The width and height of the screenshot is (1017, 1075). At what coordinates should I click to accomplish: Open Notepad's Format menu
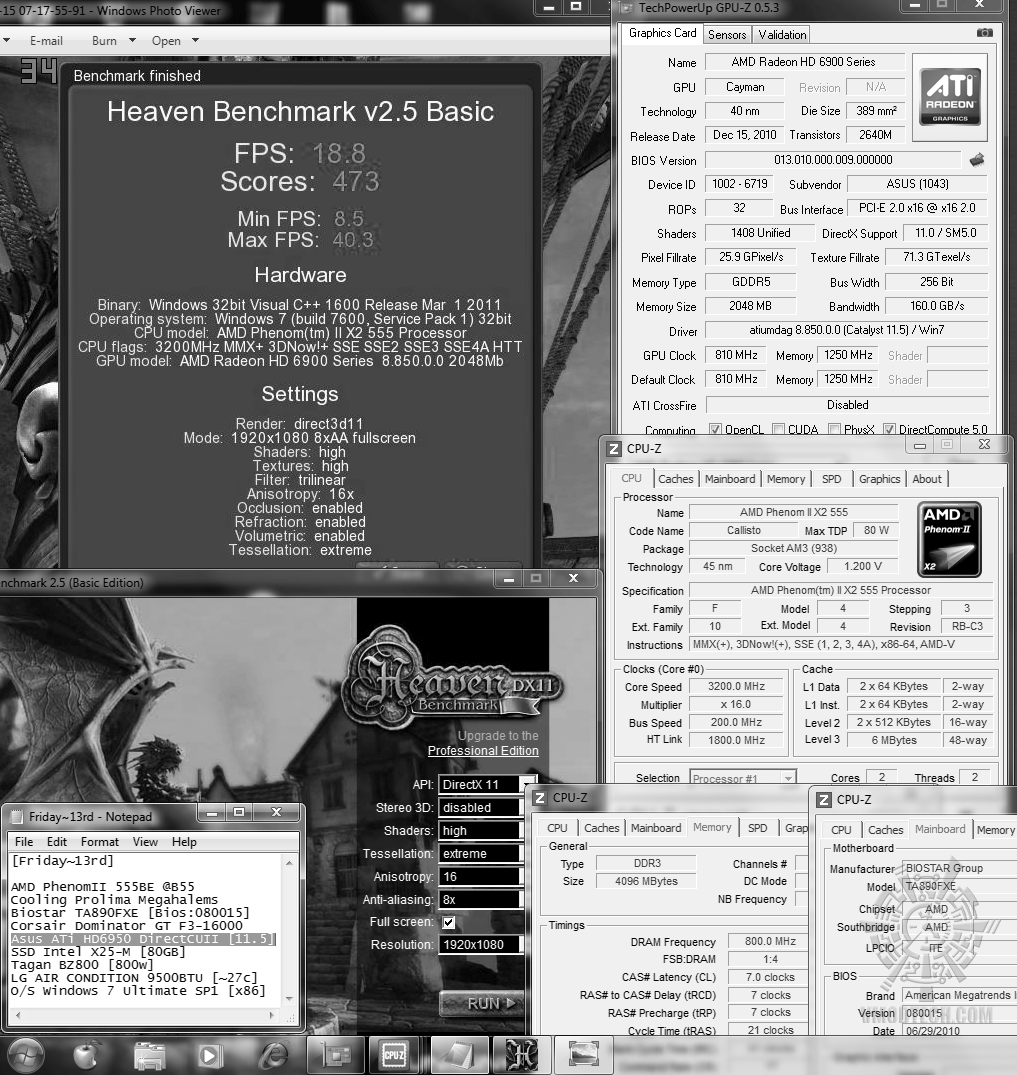tap(99, 841)
